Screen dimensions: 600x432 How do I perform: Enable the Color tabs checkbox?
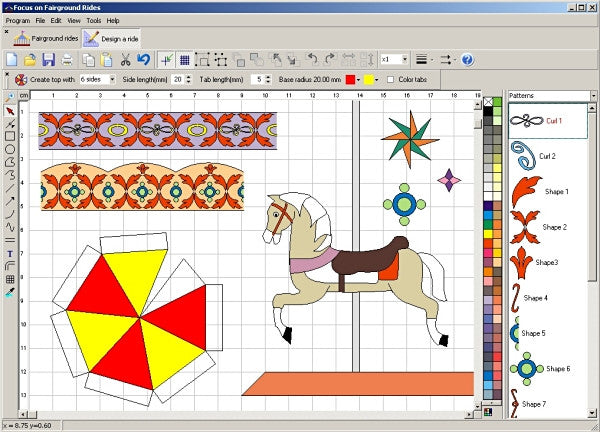[x=390, y=79]
